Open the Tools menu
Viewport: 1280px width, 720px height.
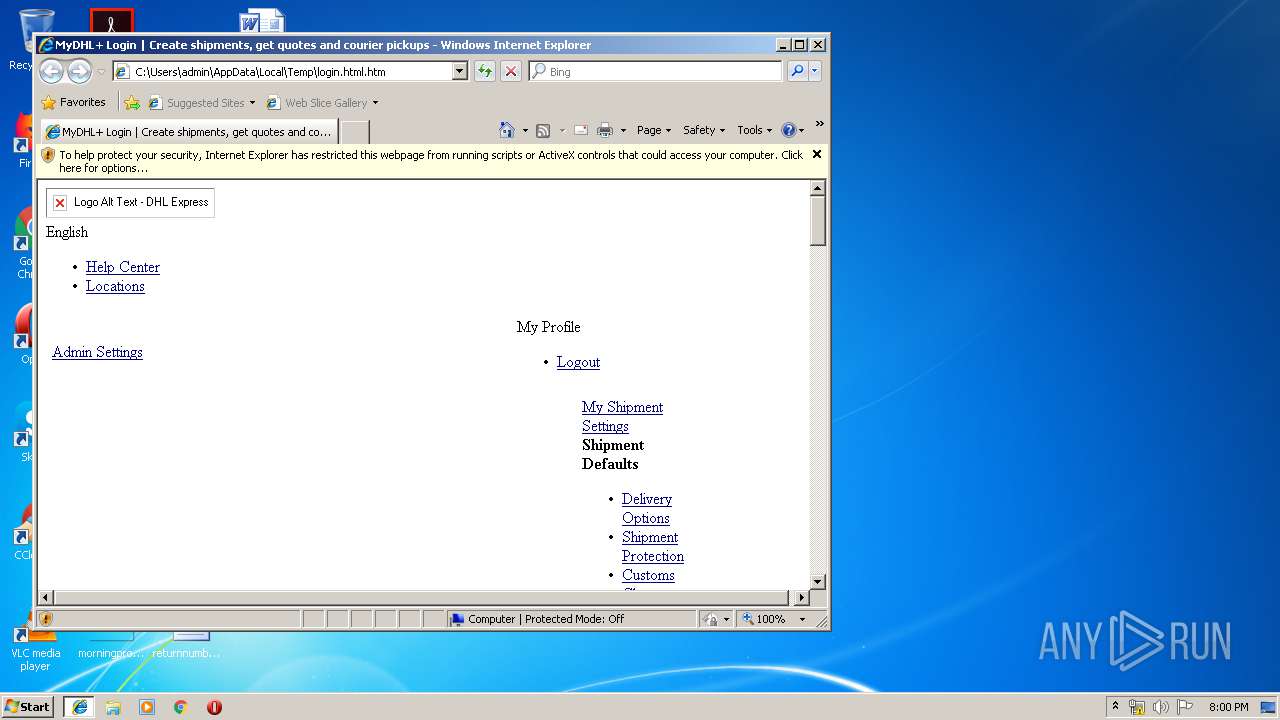[755, 130]
